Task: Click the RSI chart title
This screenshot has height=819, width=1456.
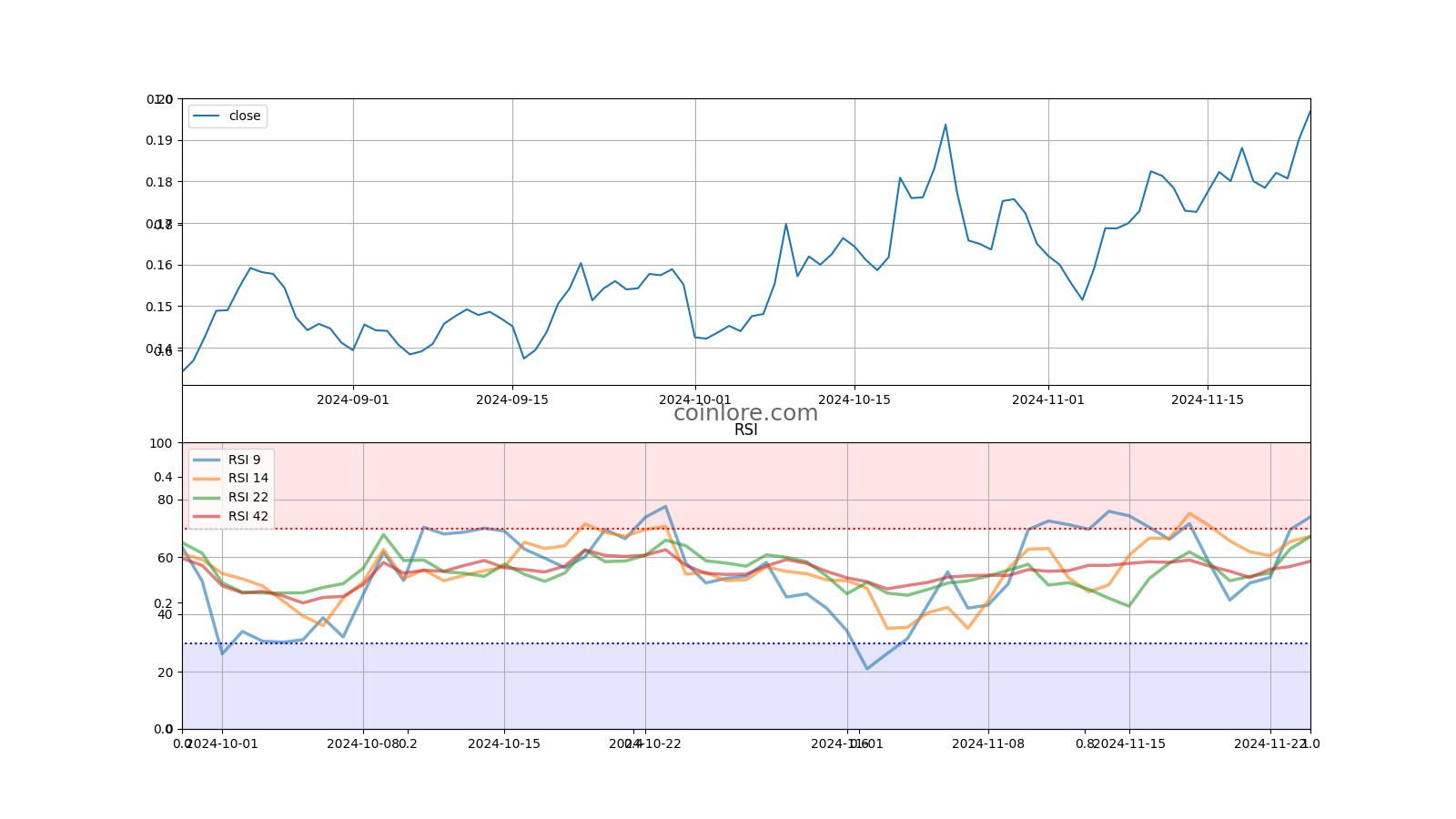Action: [x=745, y=430]
